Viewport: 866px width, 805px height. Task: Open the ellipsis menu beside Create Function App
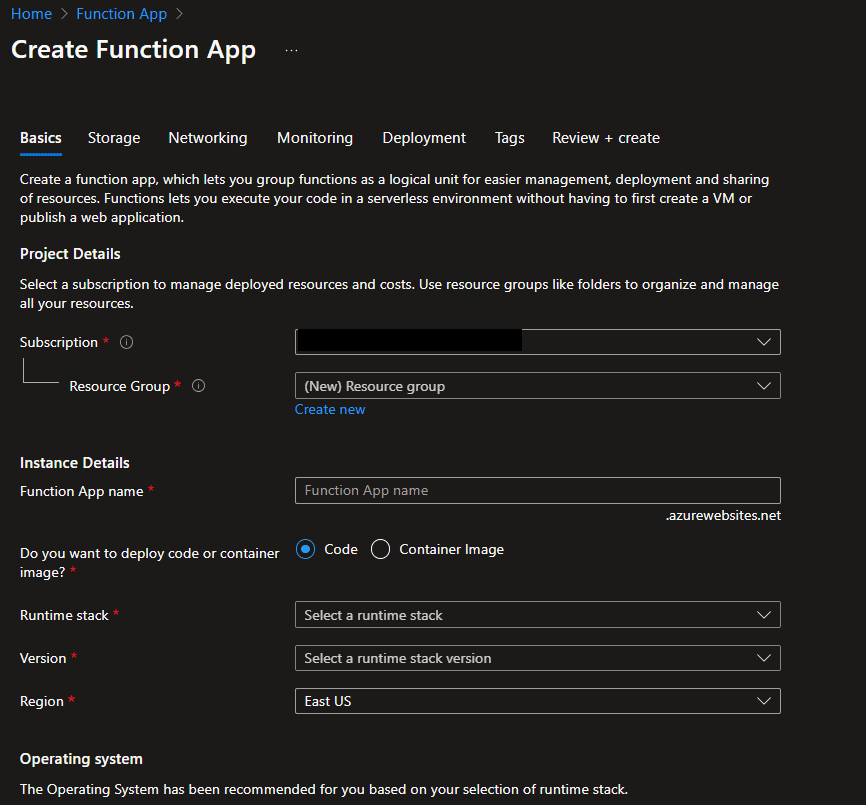point(291,50)
